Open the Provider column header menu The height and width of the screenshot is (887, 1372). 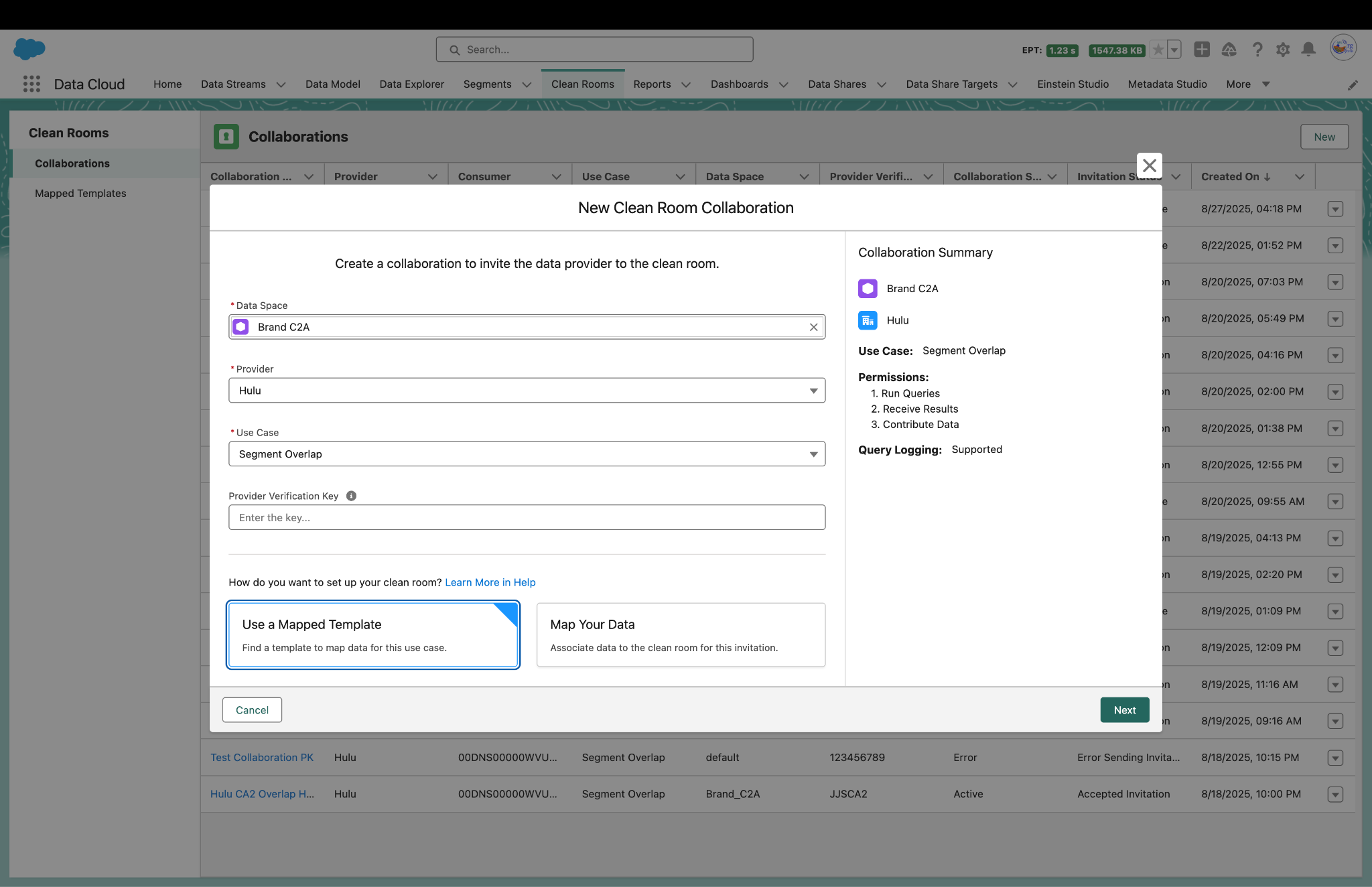pos(433,177)
